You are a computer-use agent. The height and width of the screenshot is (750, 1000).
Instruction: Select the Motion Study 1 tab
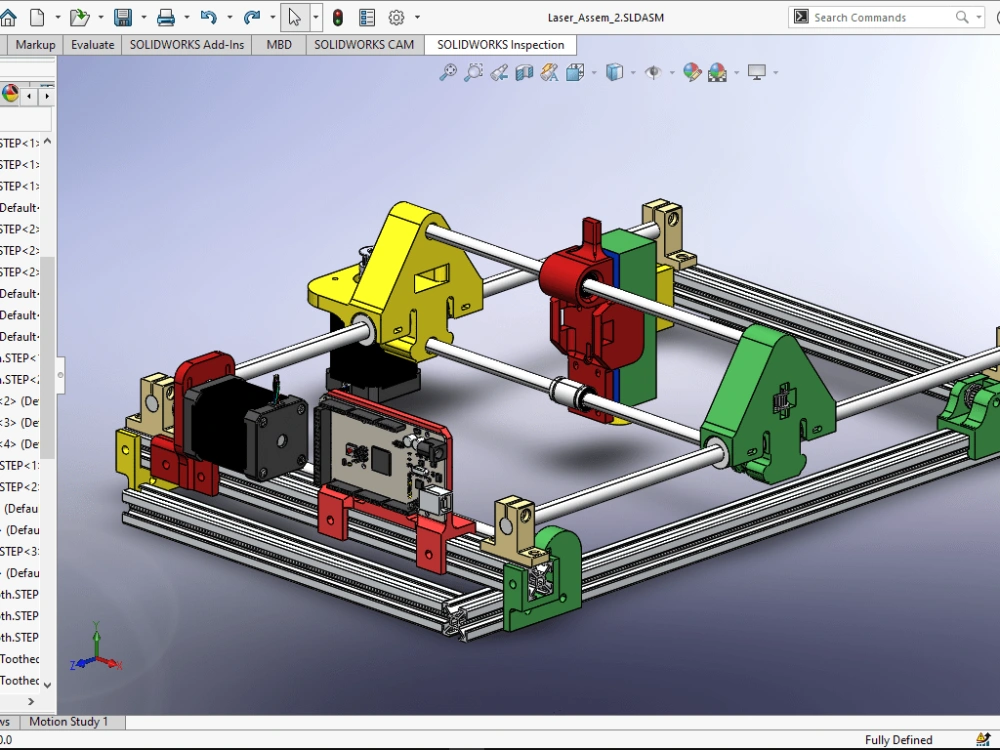click(70, 721)
